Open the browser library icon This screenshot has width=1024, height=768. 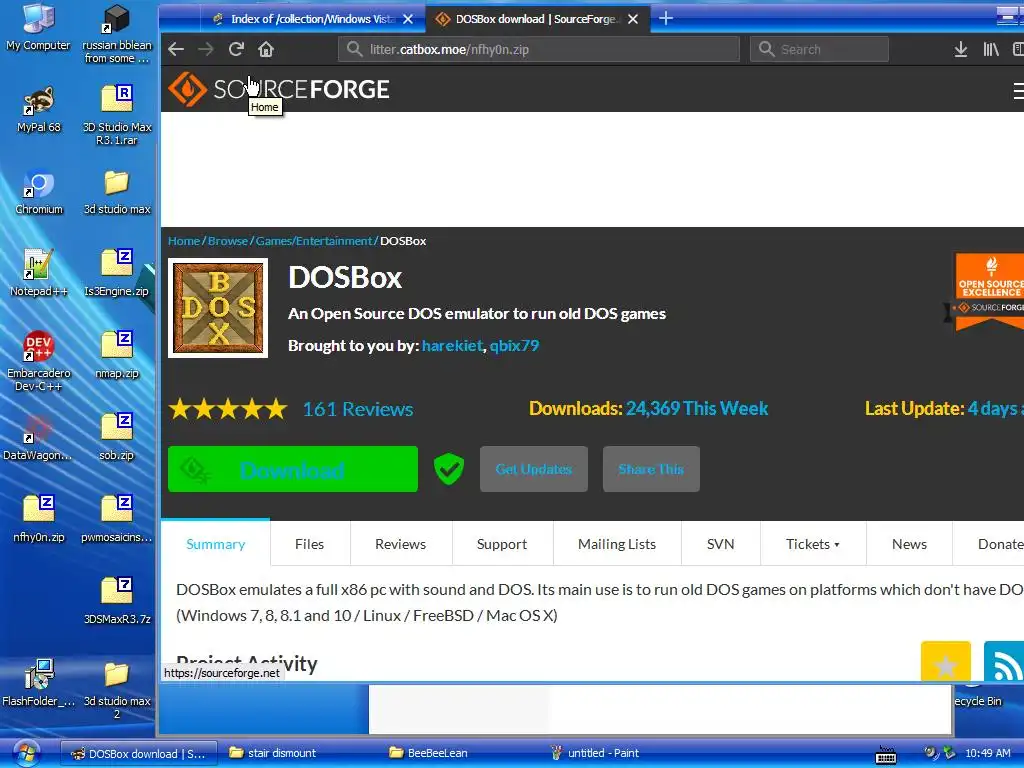991,49
